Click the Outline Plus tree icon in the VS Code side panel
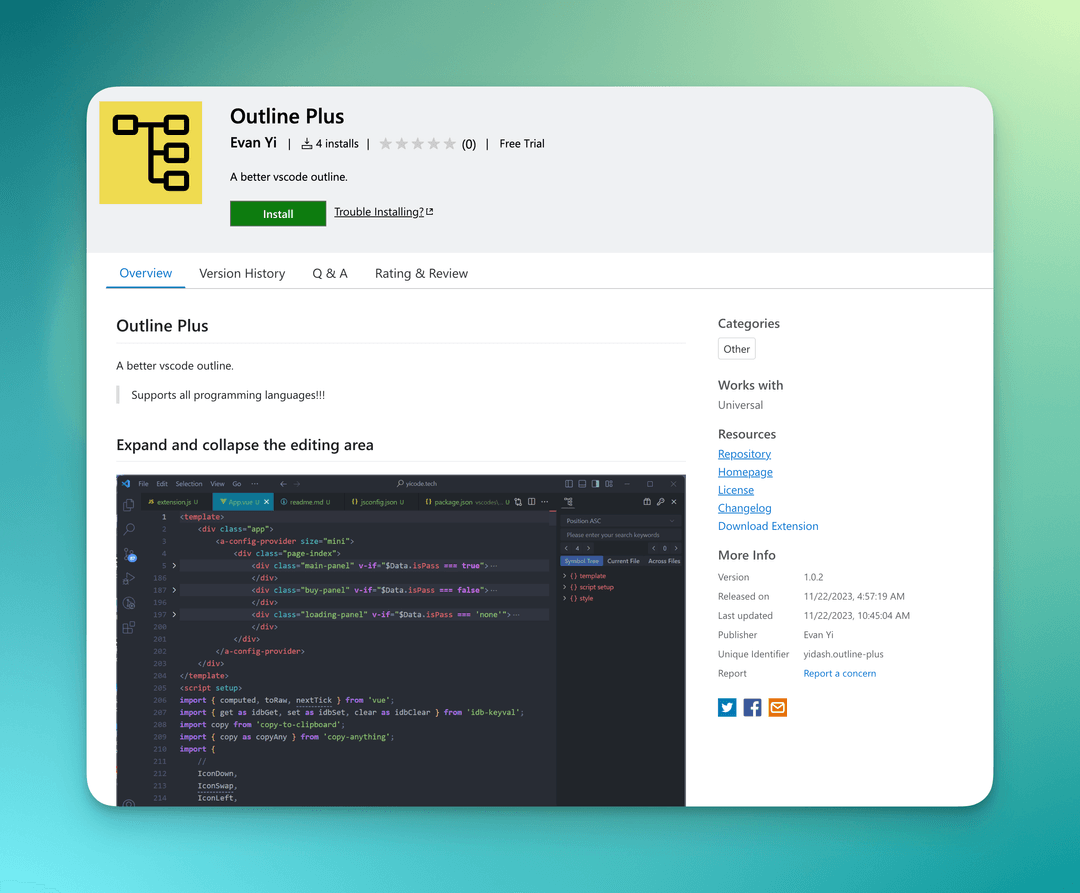1080x893 pixels. click(x=568, y=502)
